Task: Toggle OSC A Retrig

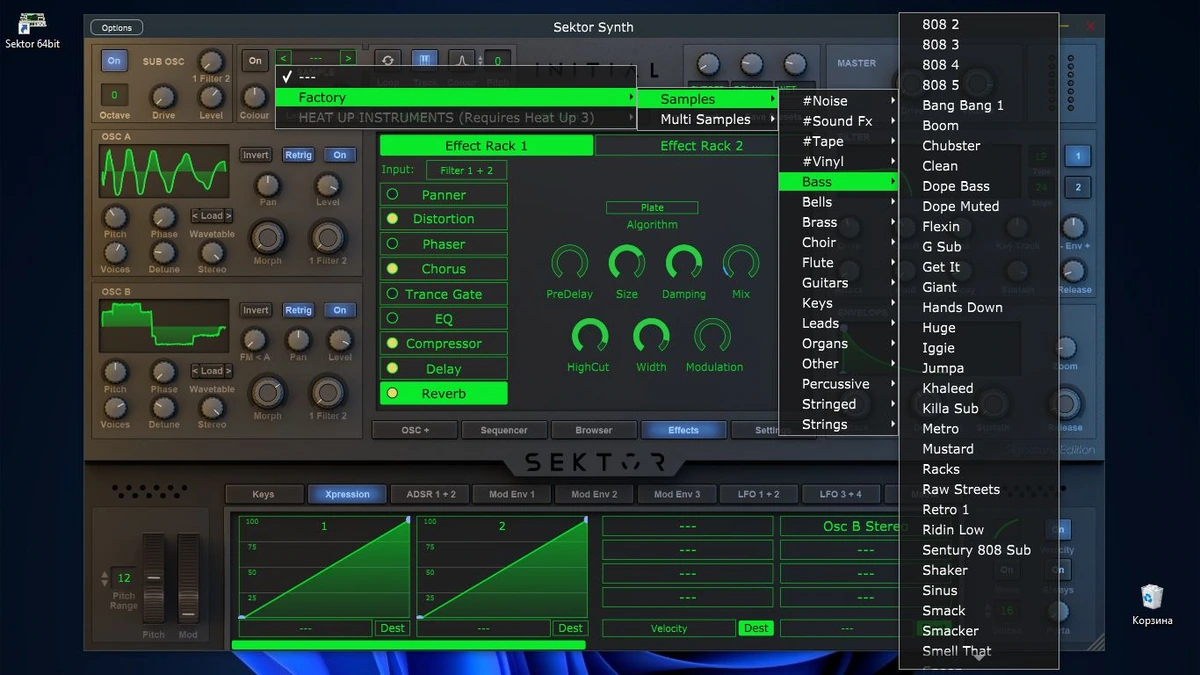Action: [x=298, y=155]
